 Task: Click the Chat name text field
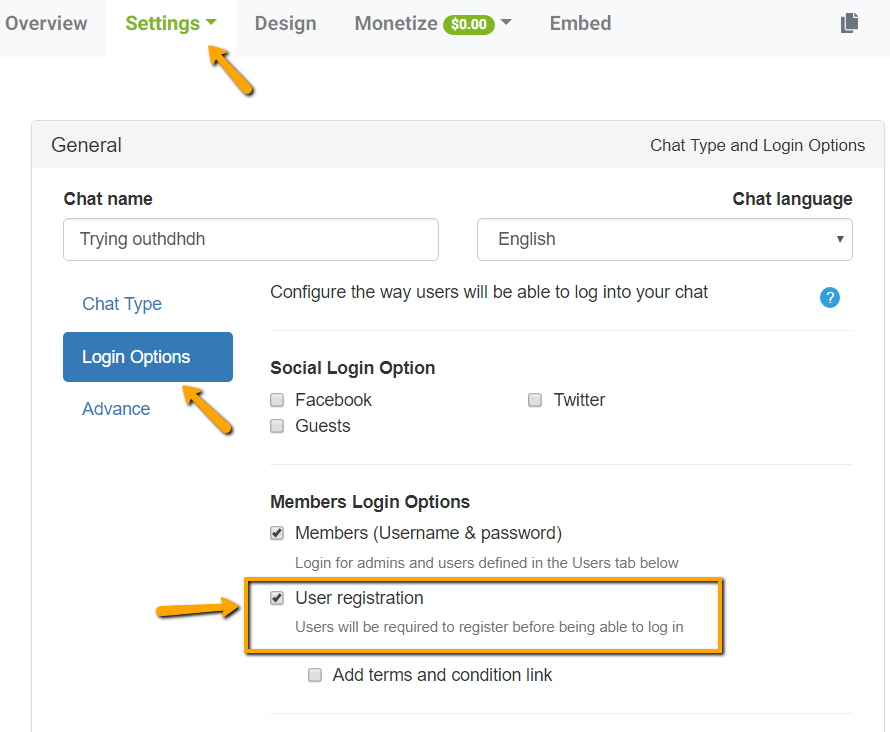[x=250, y=240]
